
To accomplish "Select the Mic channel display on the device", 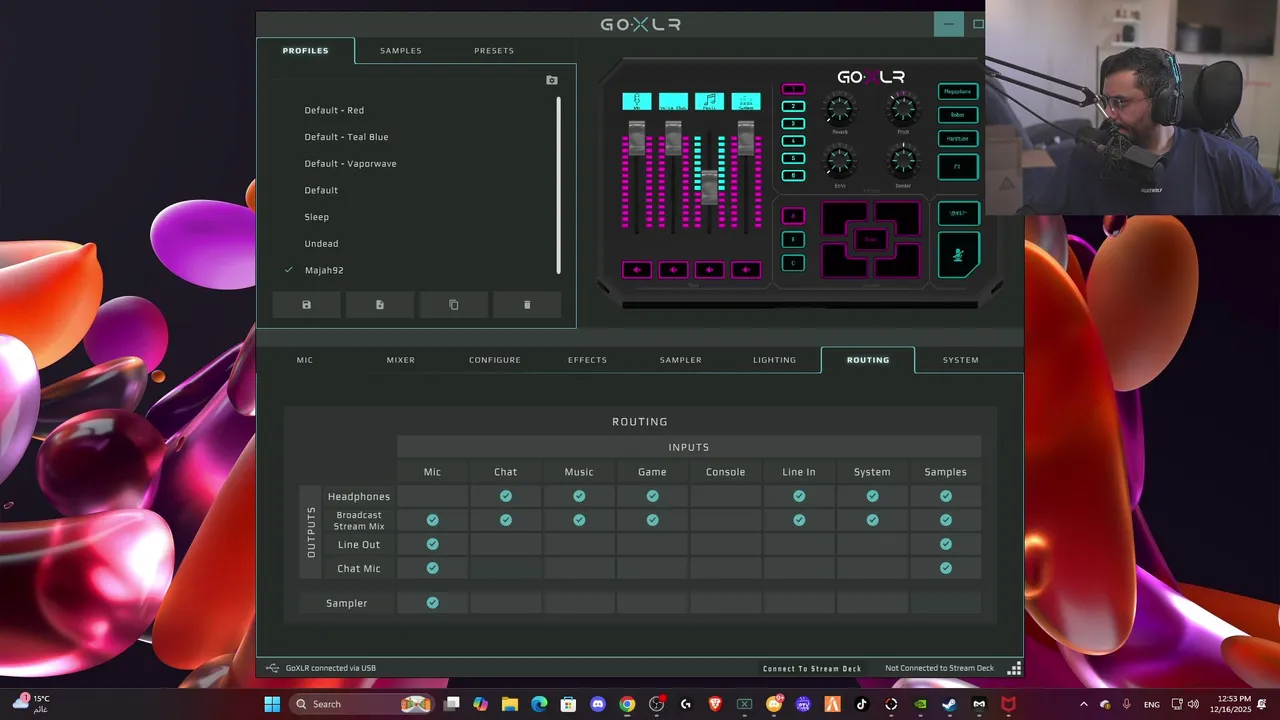I will (x=637, y=101).
